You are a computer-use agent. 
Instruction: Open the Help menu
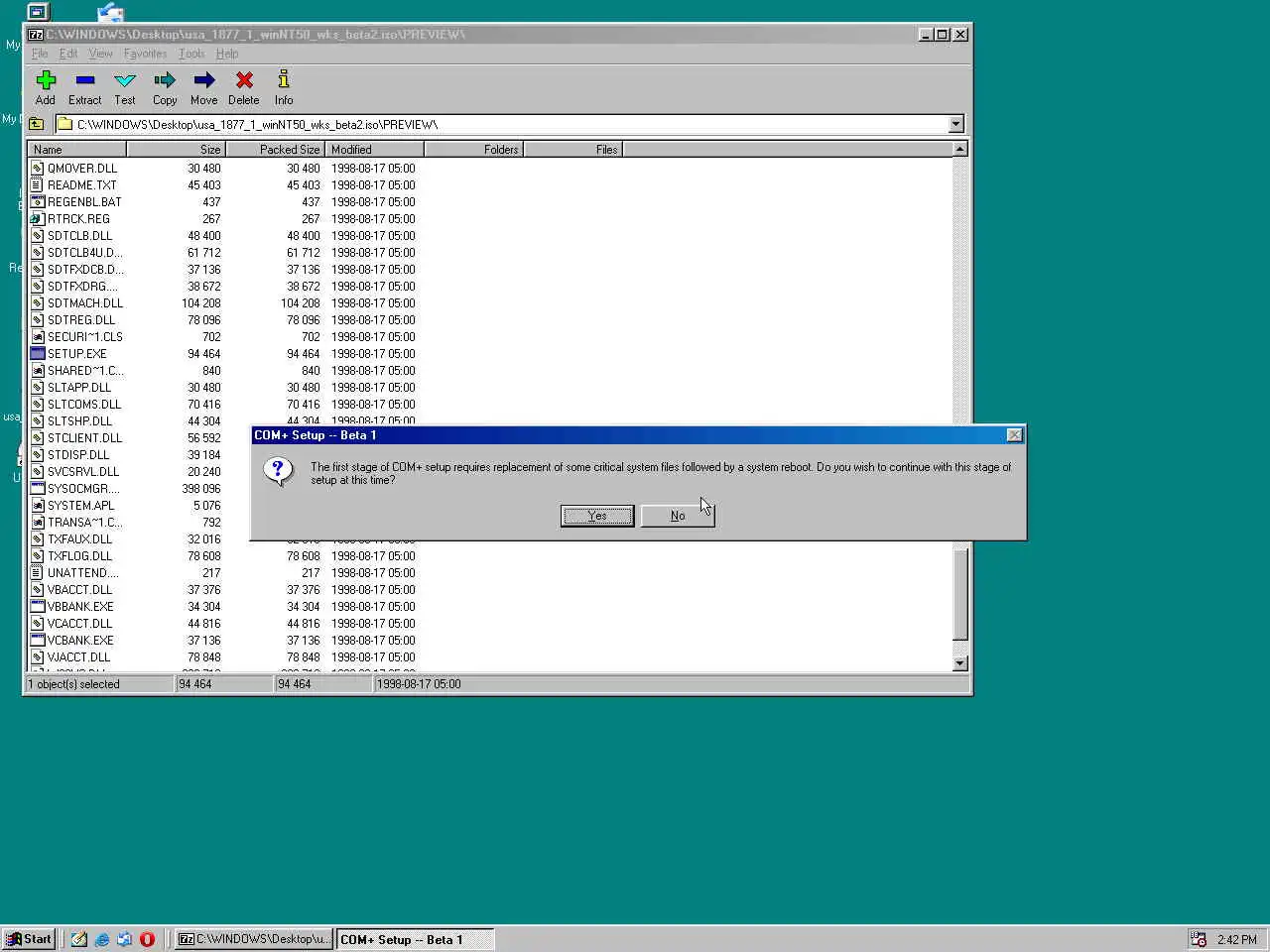pyautogui.click(x=227, y=54)
